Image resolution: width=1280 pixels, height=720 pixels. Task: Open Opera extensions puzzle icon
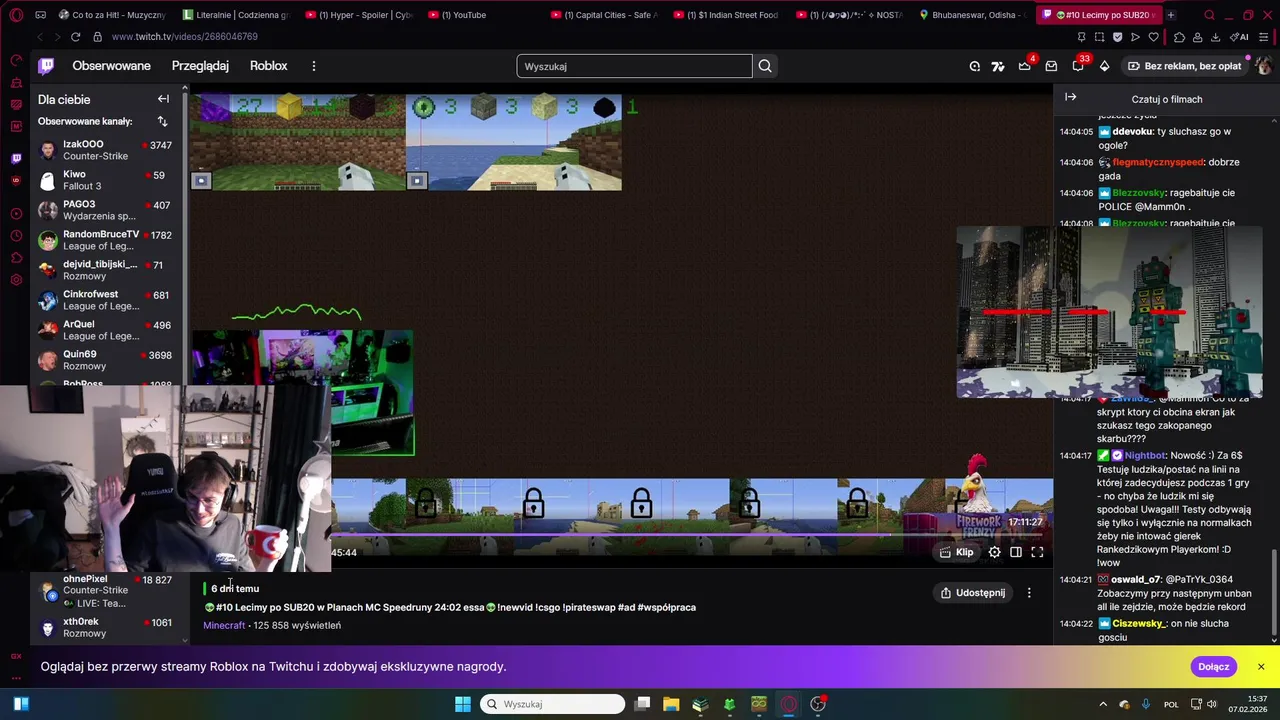(1180, 37)
